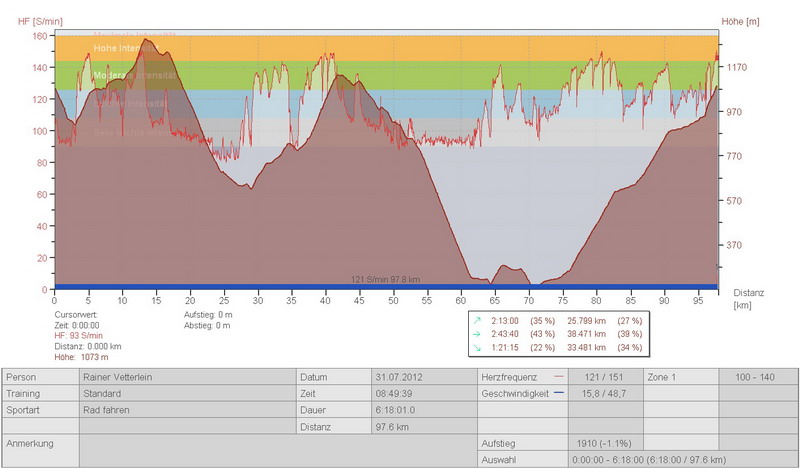The width and height of the screenshot is (800, 469).
Task: Click the blue line marker beside Geschwindigkeit
Action: pos(557,394)
